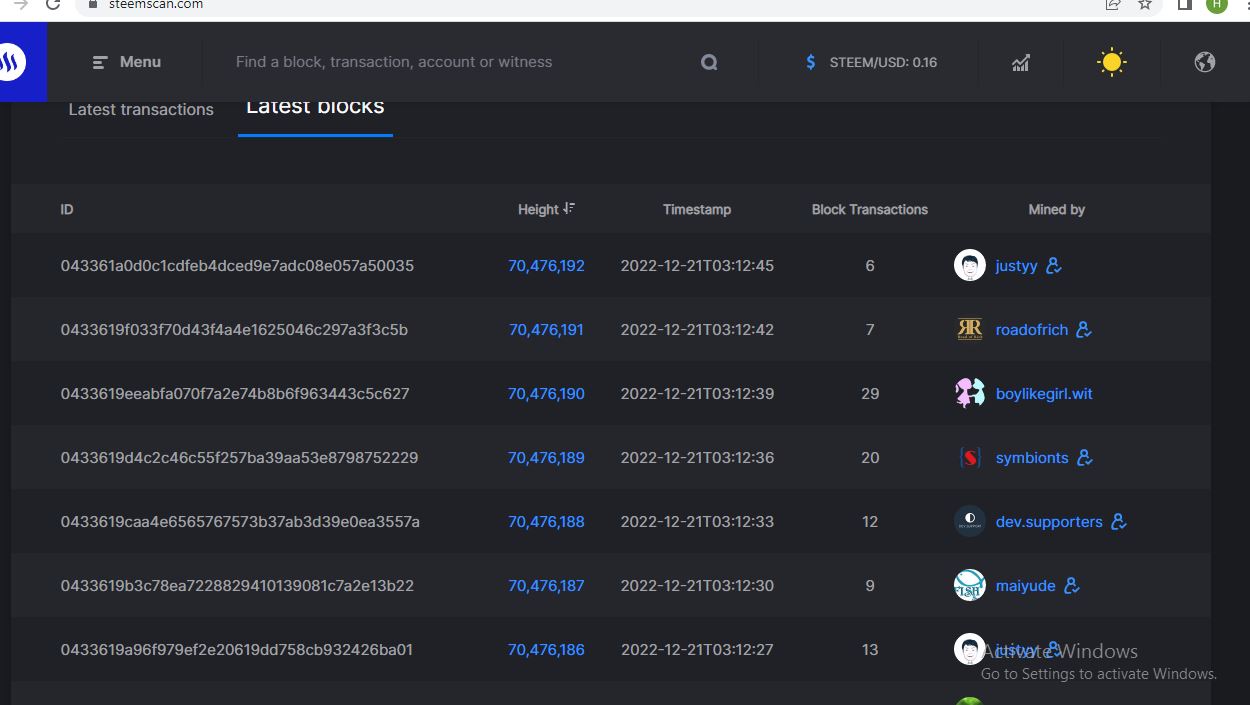Image resolution: width=1250 pixels, height=705 pixels.
Task: Click the ID column header
Action: 67,209
